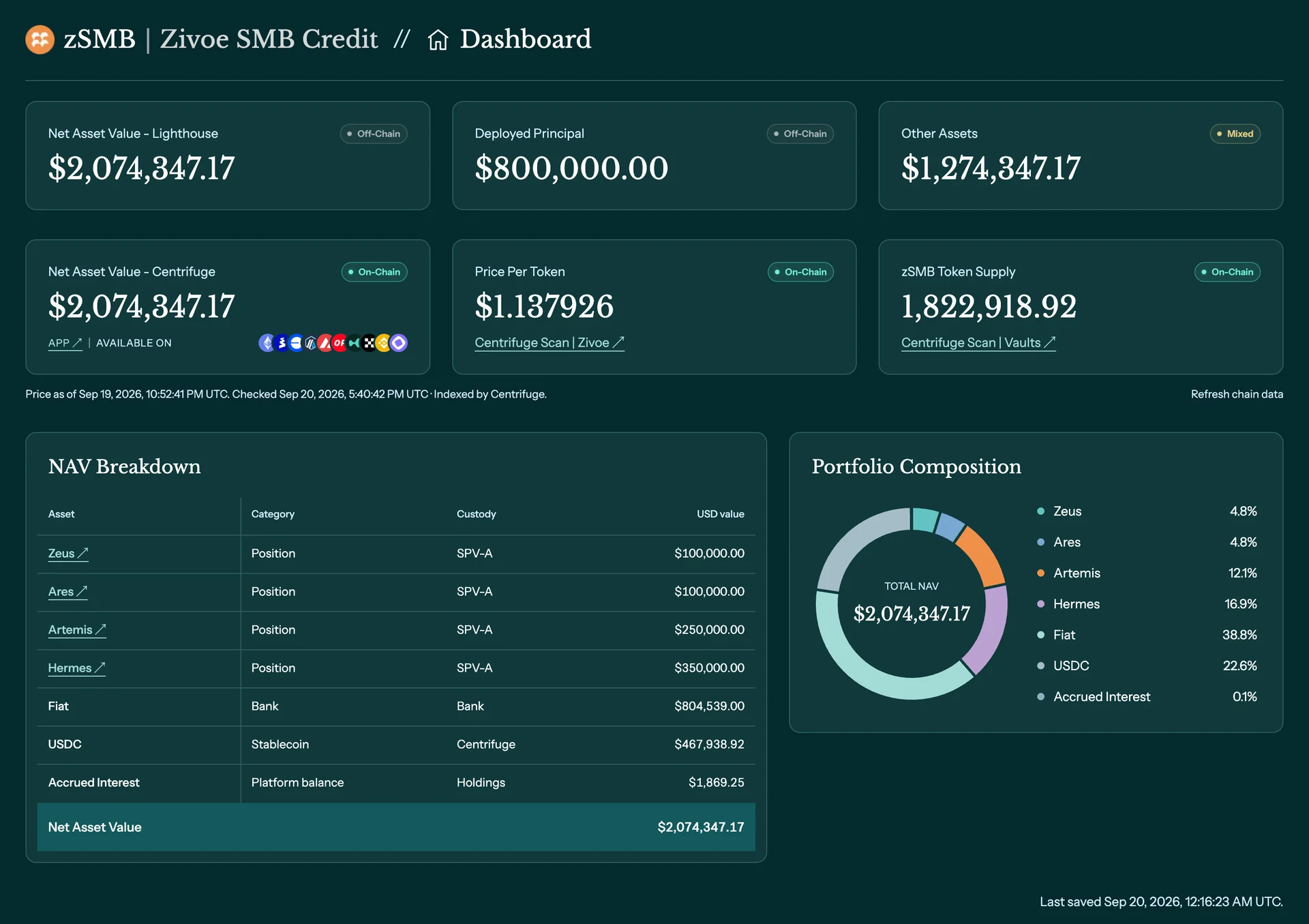This screenshot has width=1309, height=924.
Task: Click the purple Hermes legend dot
Action: pos(1040,604)
